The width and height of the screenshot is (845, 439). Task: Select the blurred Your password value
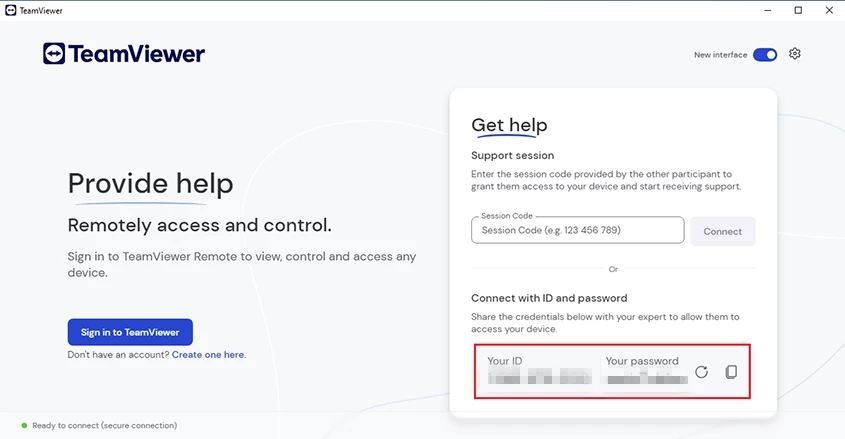[x=647, y=377]
